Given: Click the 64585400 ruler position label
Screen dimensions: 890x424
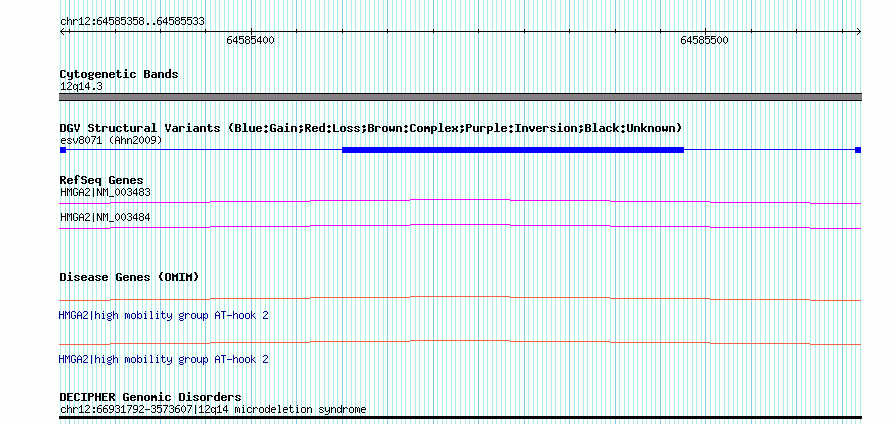Looking at the screenshot, I should 250,40.
